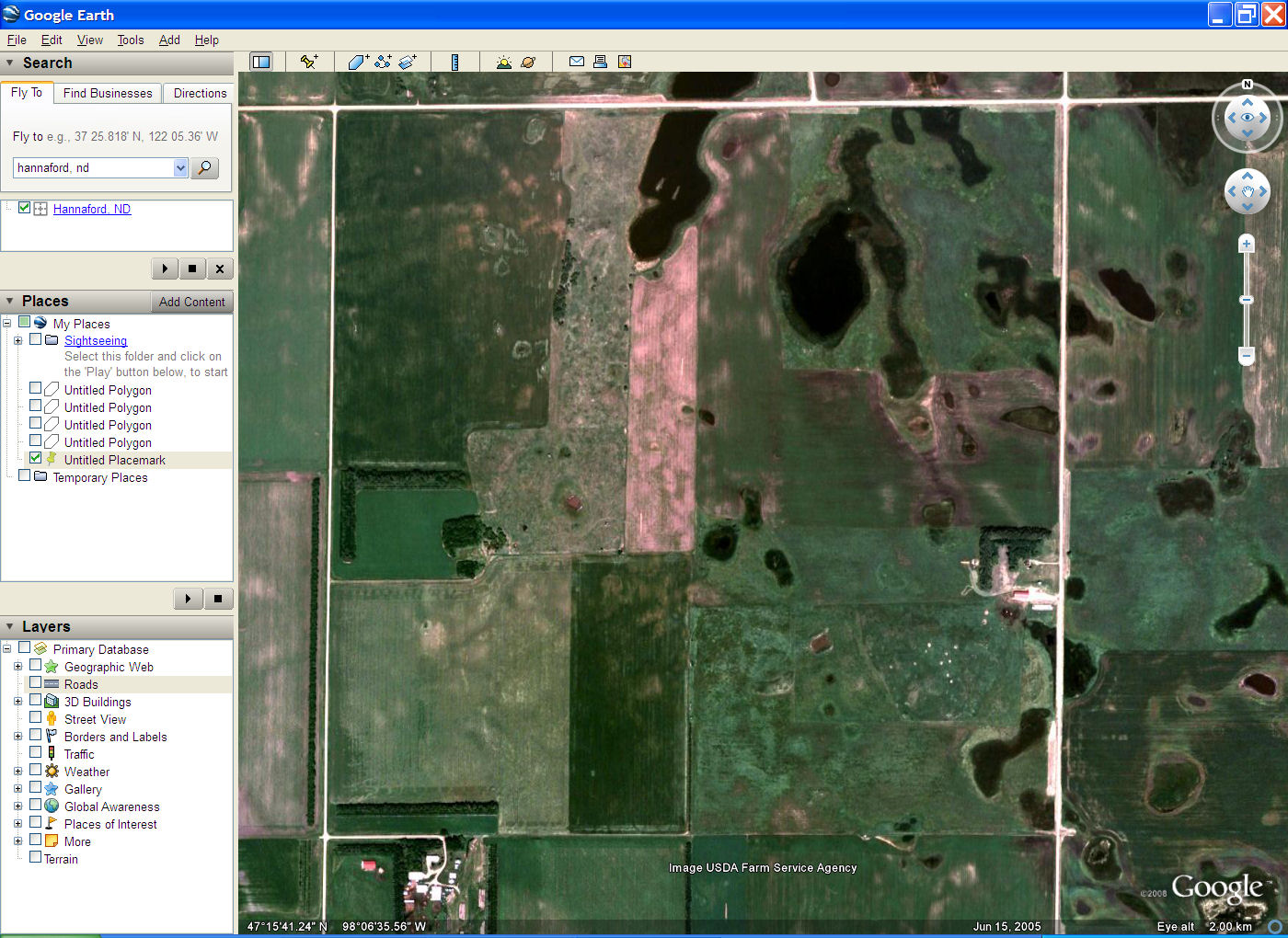Open the ruler measurement tool
Image resolution: width=1288 pixels, height=938 pixels.
pos(454,62)
